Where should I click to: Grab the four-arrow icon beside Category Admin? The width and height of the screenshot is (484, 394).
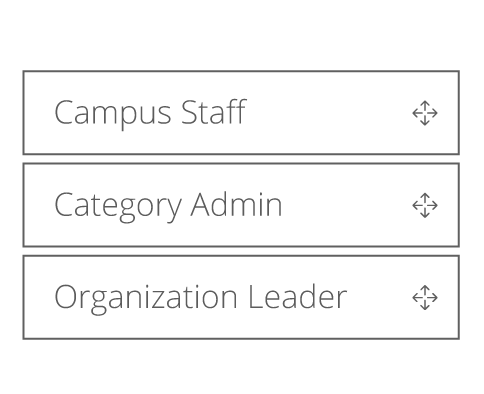[425, 205]
